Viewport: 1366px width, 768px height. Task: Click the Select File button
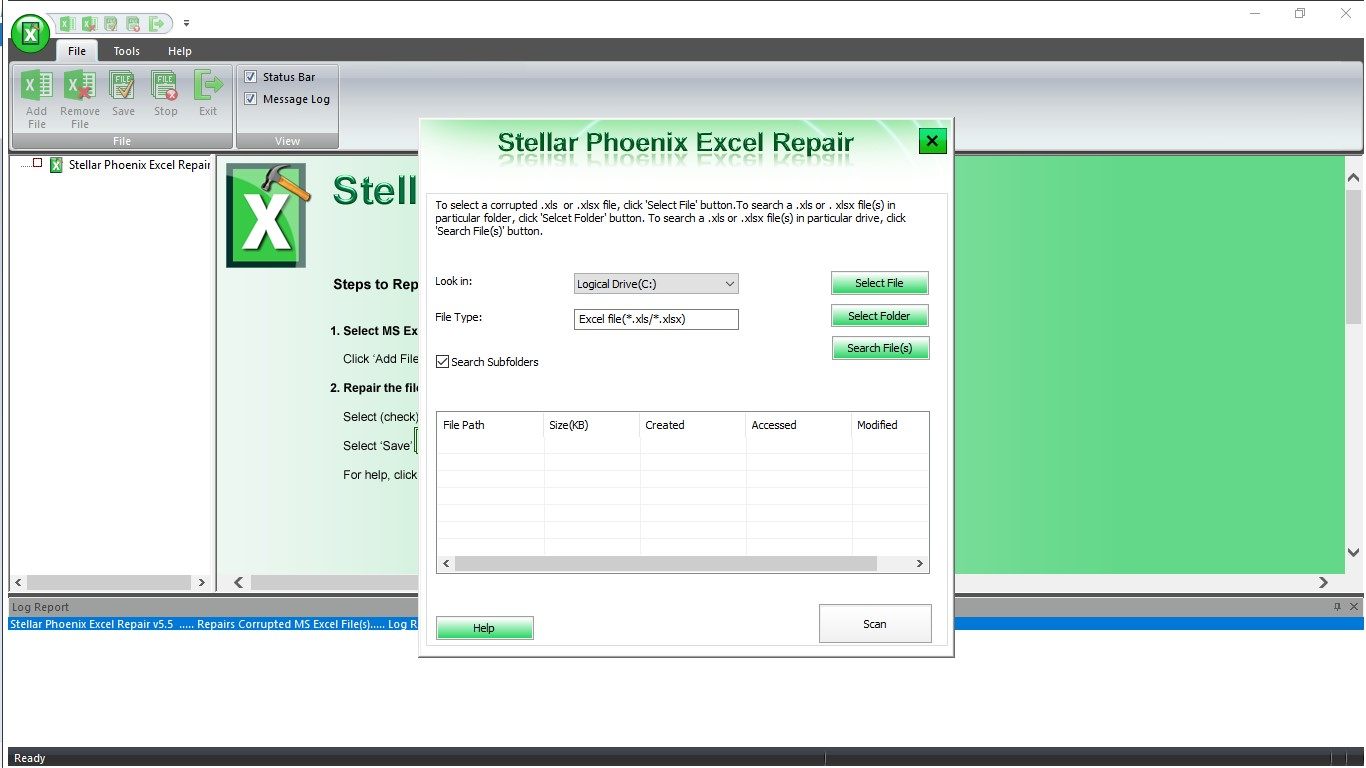click(880, 283)
